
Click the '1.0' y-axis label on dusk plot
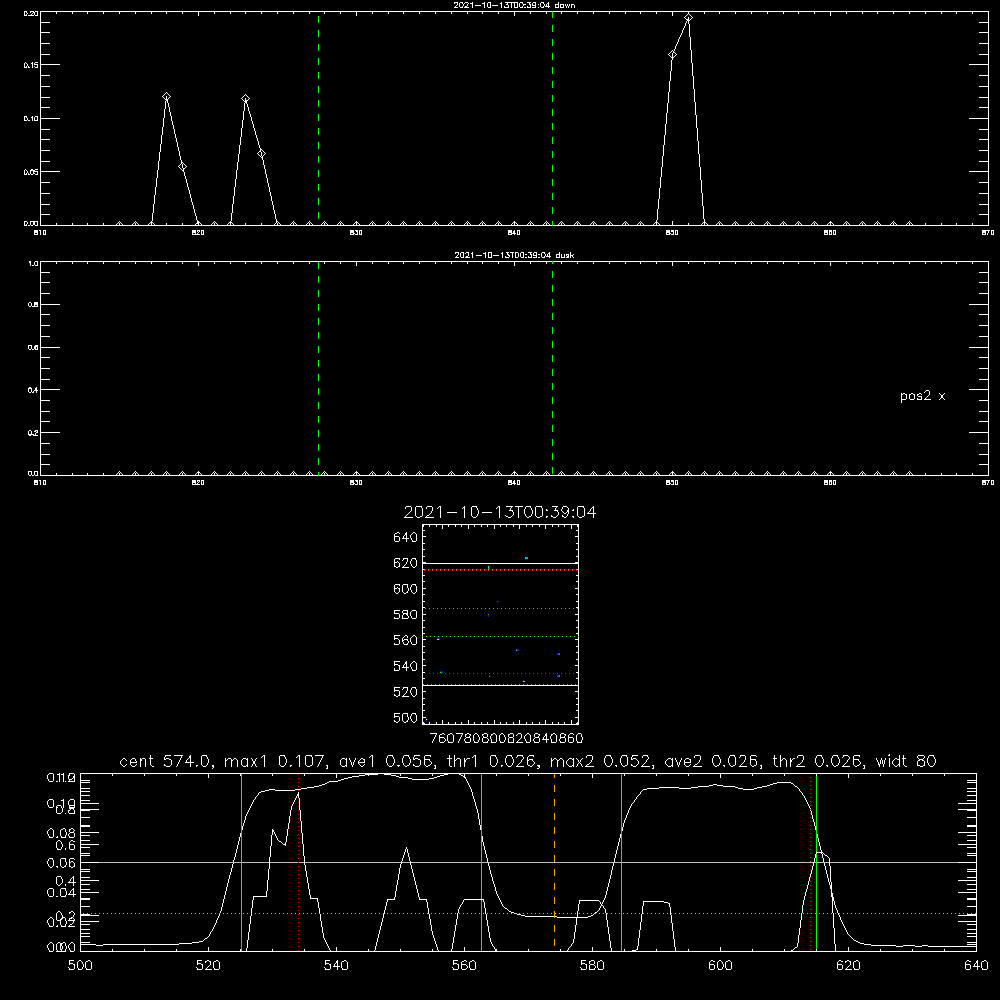coord(33,263)
